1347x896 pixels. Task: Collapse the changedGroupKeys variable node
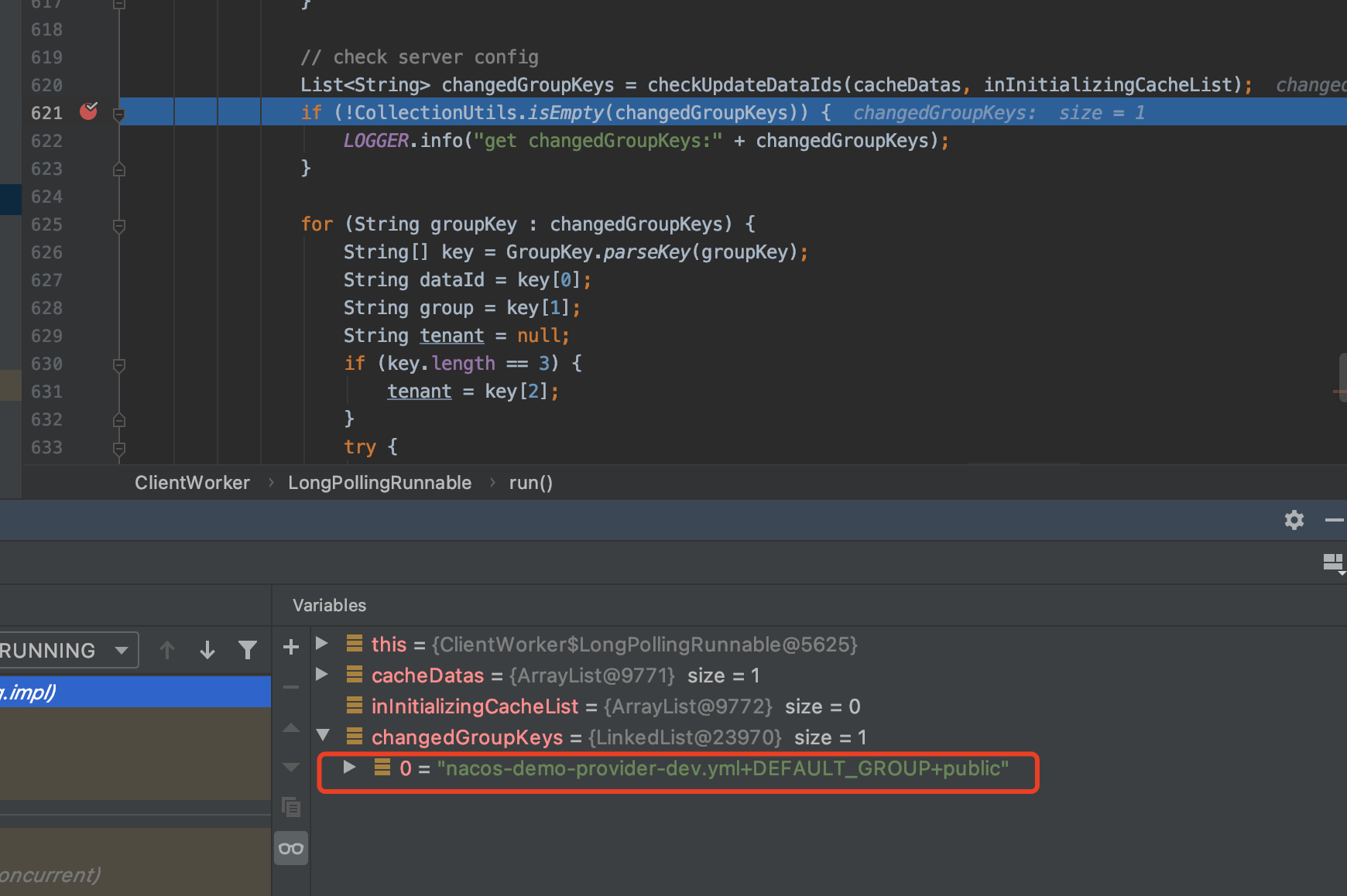323,736
